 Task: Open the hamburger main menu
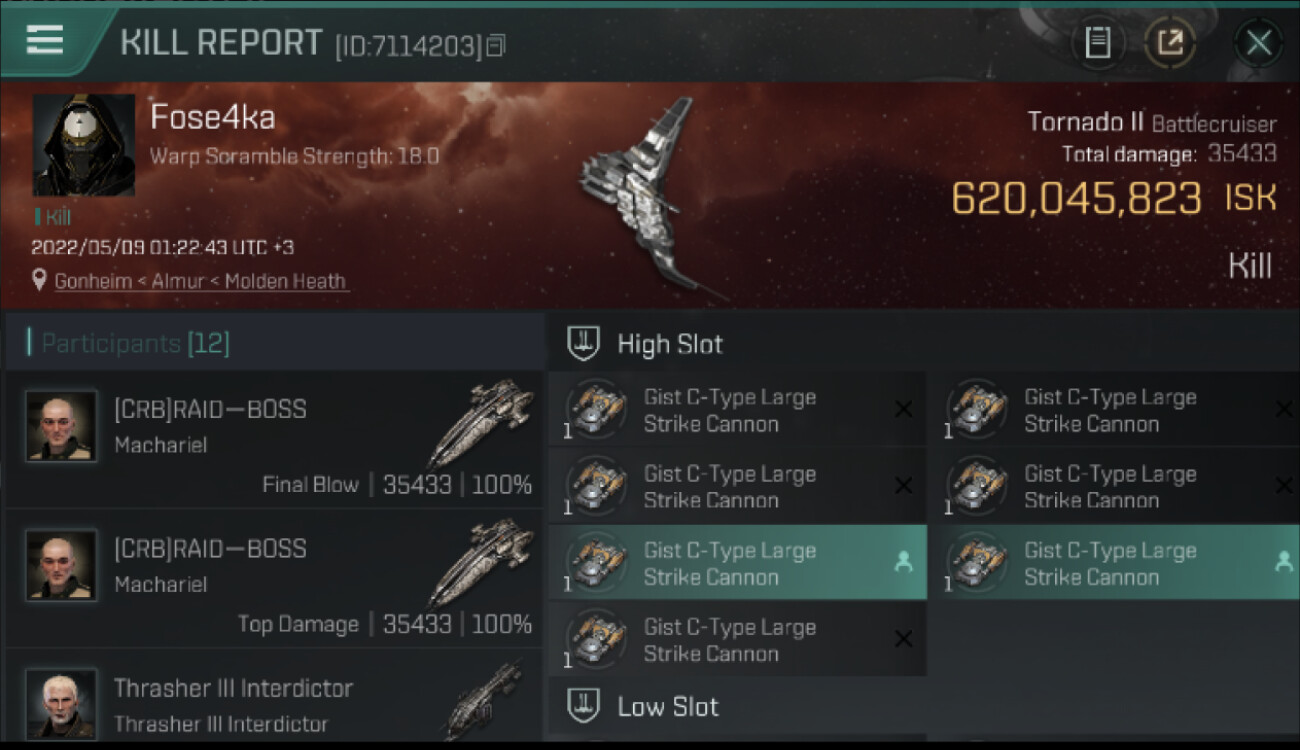point(45,40)
